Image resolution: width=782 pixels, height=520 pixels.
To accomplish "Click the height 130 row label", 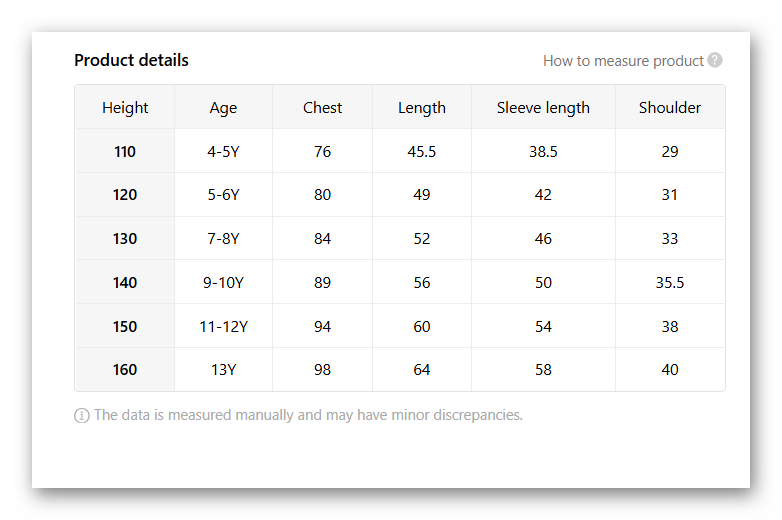I will point(125,239).
